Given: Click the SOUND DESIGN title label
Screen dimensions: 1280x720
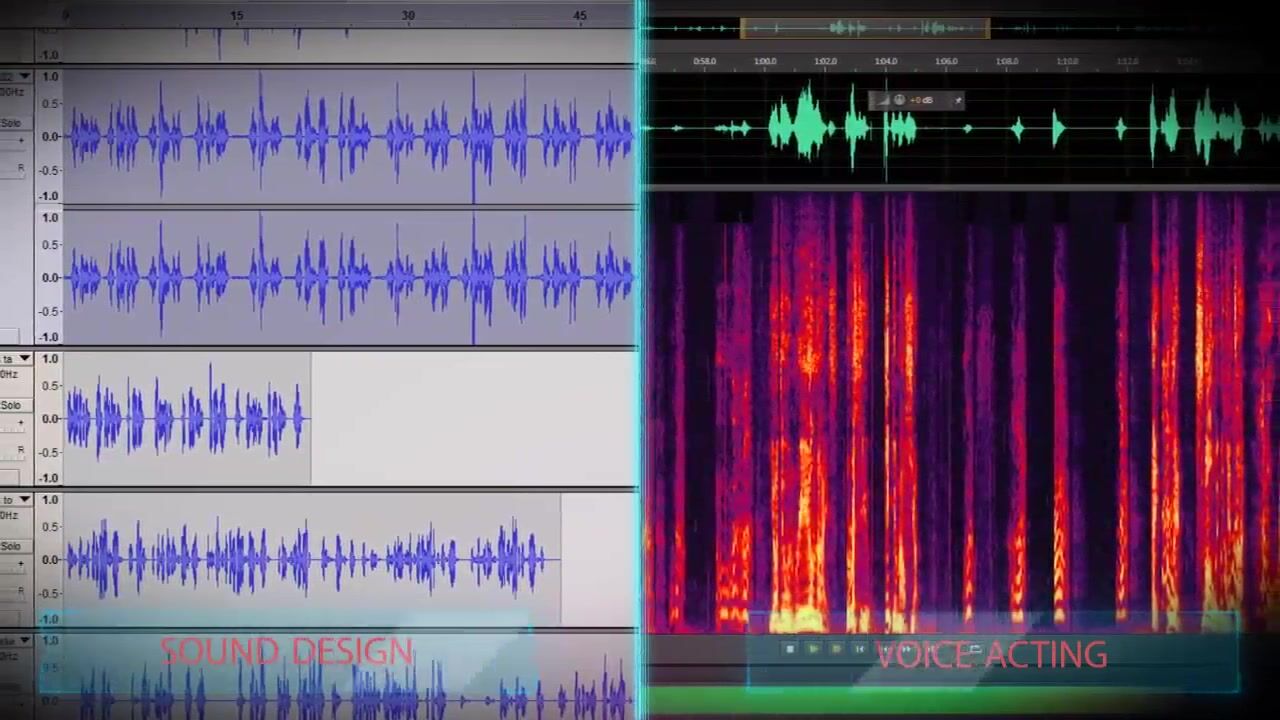Looking at the screenshot, I should (x=286, y=652).
